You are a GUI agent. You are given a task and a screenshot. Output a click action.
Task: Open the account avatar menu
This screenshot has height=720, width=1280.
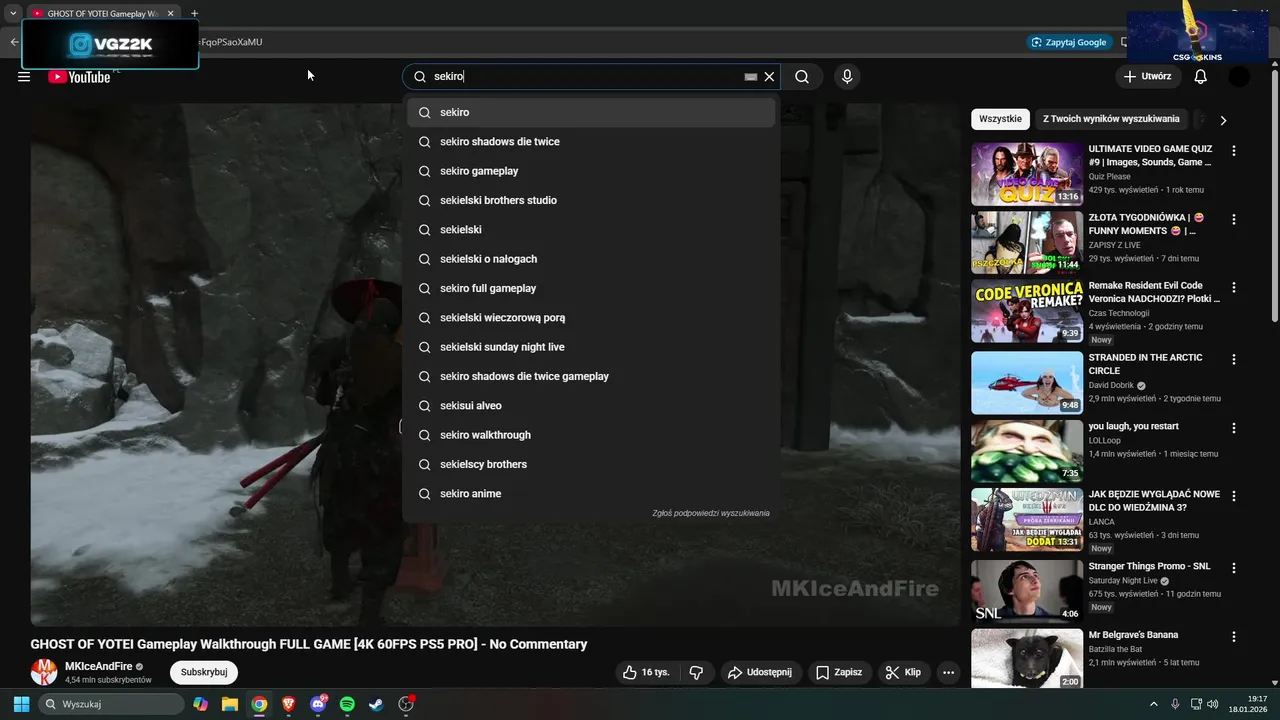tap(1239, 77)
